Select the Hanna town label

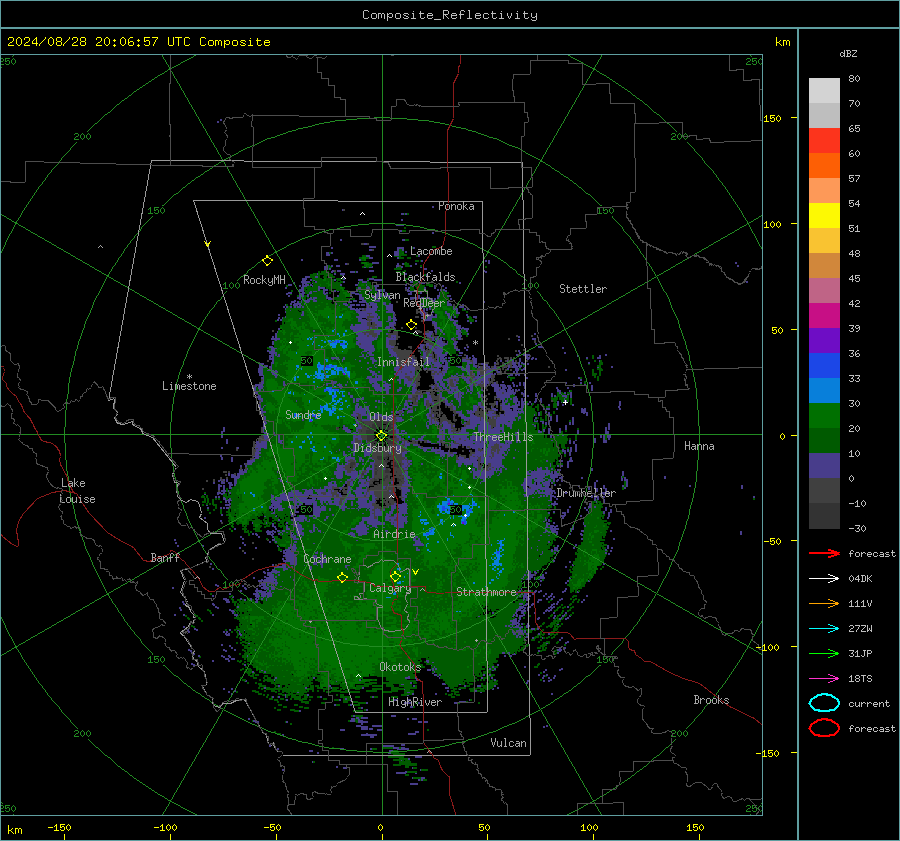[x=699, y=445]
